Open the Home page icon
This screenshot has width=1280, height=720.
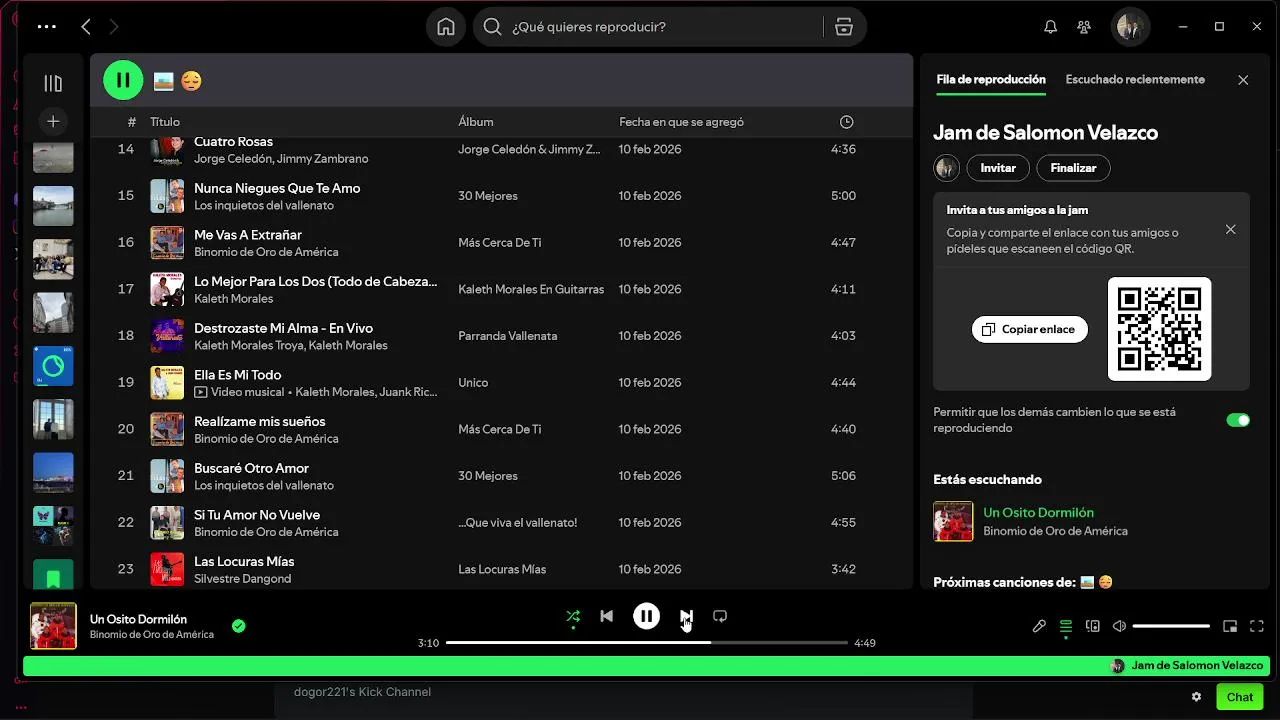pyautogui.click(x=446, y=27)
